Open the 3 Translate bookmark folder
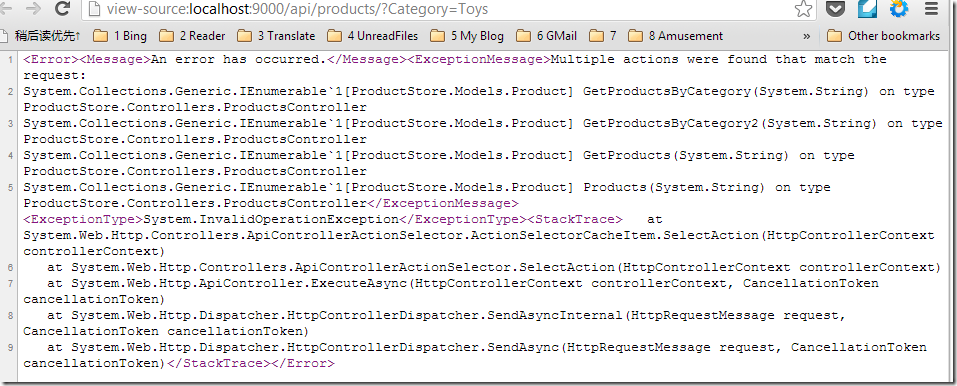The width and height of the screenshot is (957, 386). [276, 36]
